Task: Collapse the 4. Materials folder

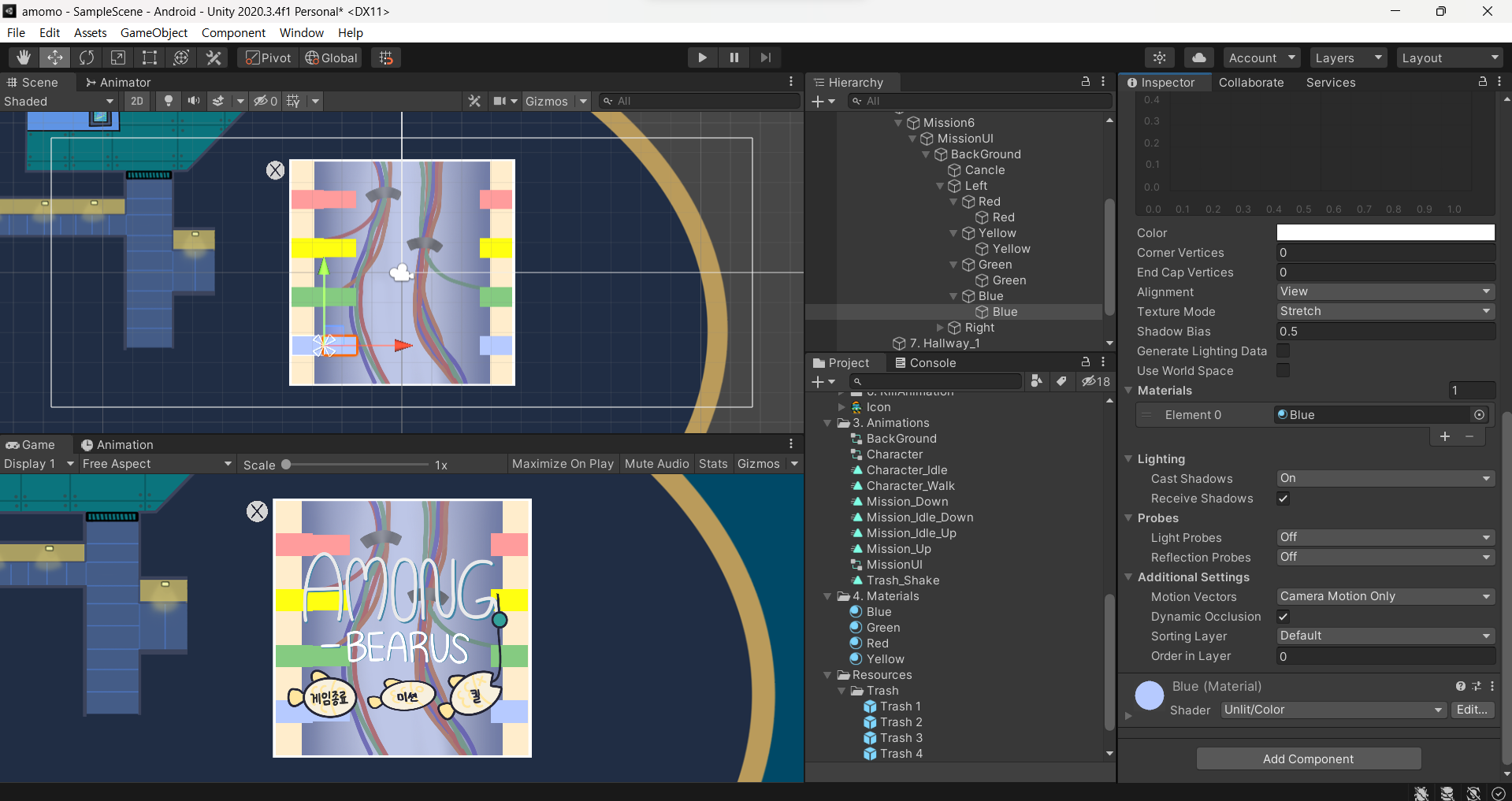Action: coord(827,596)
